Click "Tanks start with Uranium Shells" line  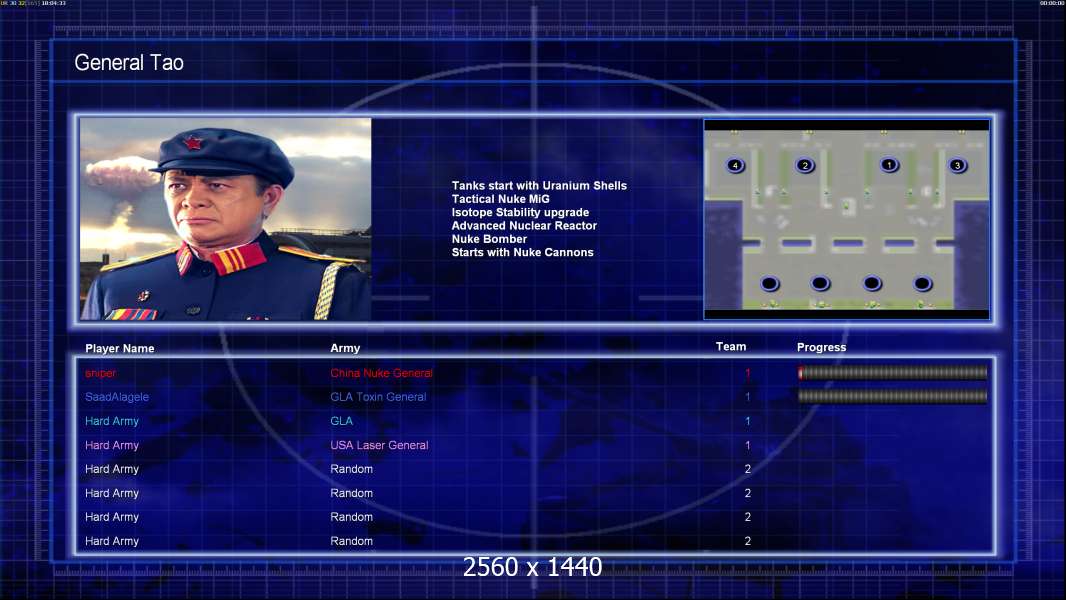point(539,186)
